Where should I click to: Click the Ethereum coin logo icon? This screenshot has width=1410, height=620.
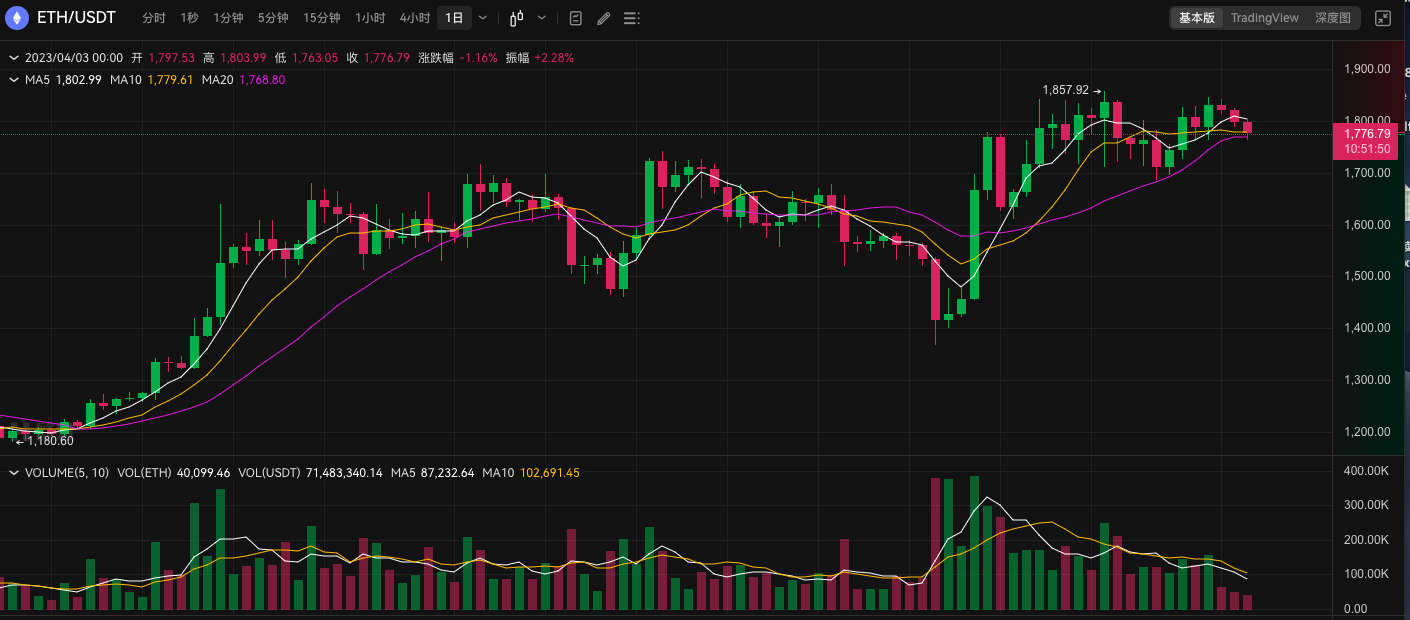(17, 18)
